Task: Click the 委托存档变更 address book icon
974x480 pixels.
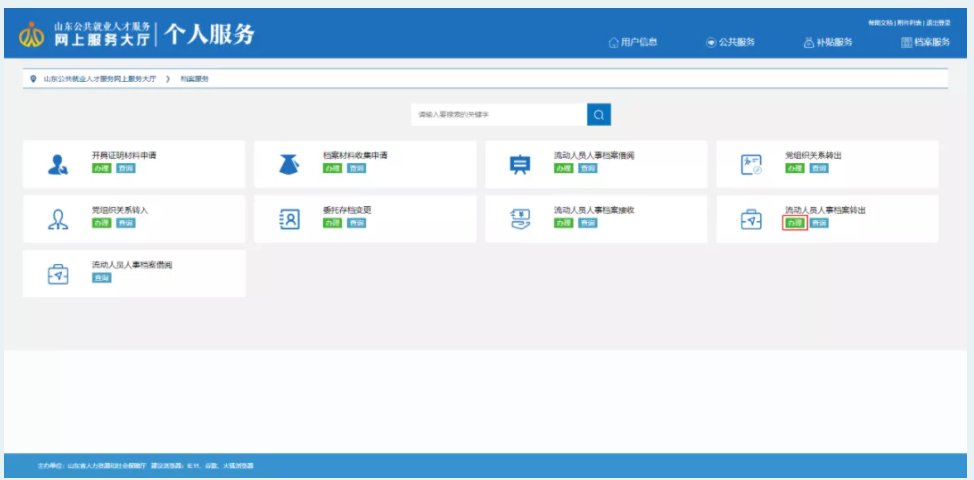Action: click(289, 219)
